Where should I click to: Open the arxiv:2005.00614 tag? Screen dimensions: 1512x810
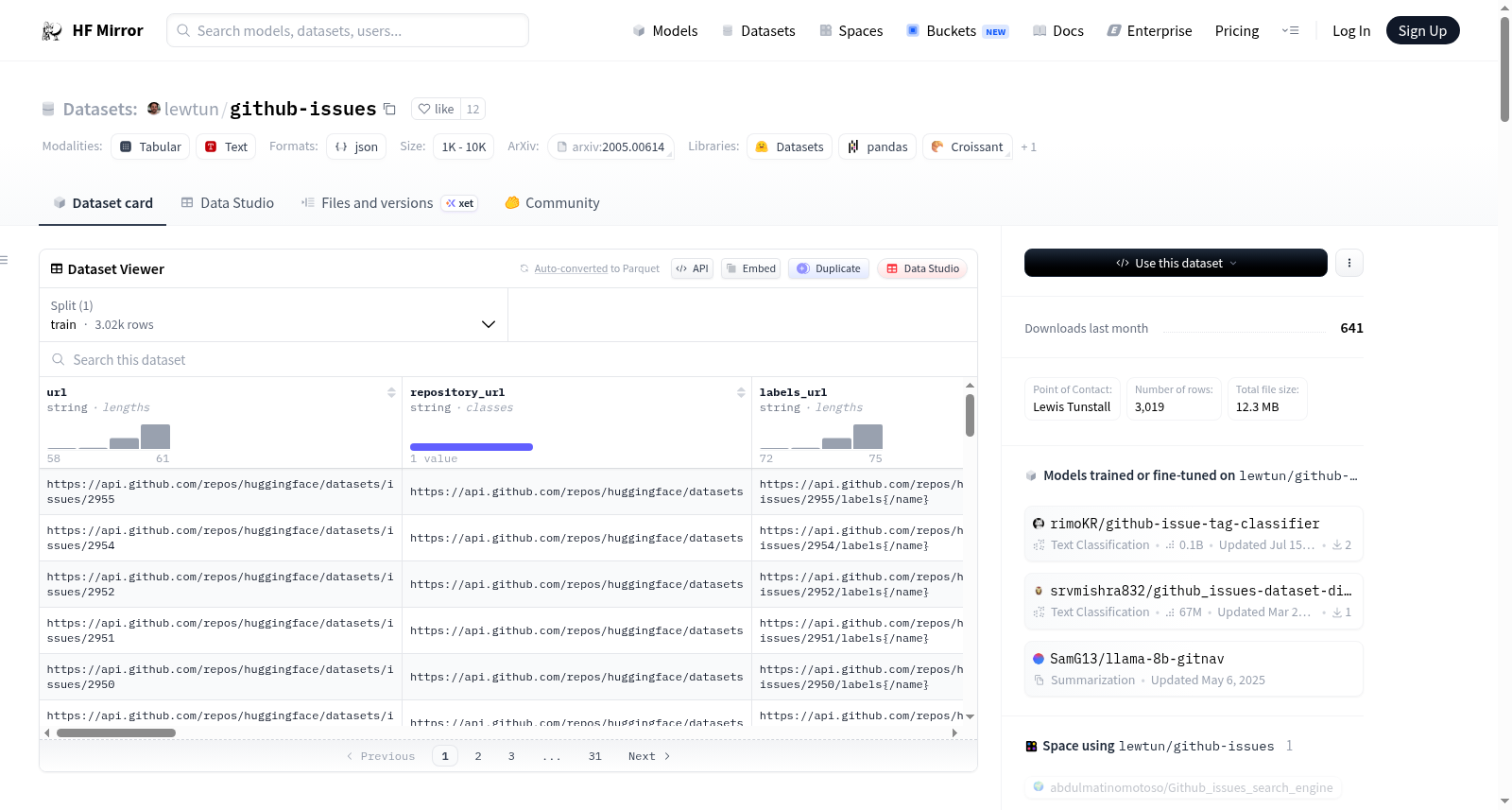coord(610,146)
